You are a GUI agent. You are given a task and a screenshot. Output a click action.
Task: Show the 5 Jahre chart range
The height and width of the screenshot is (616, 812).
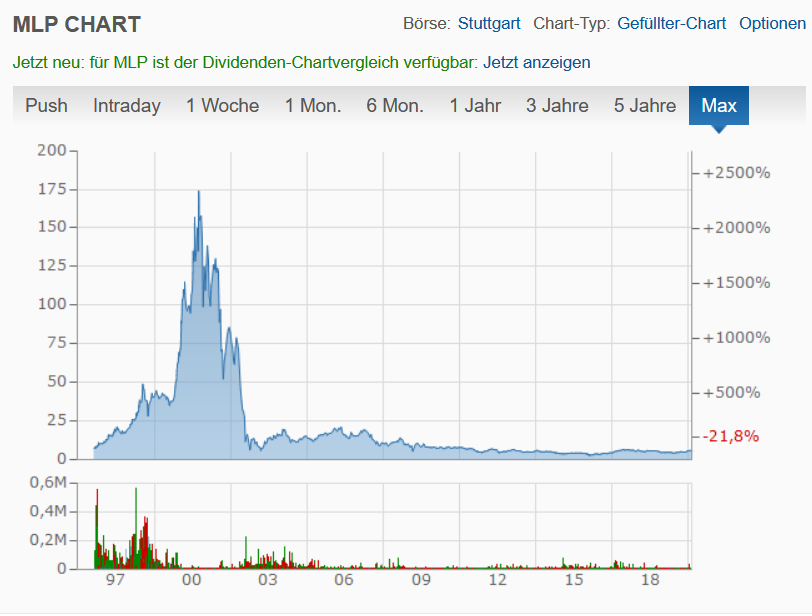tap(645, 106)
